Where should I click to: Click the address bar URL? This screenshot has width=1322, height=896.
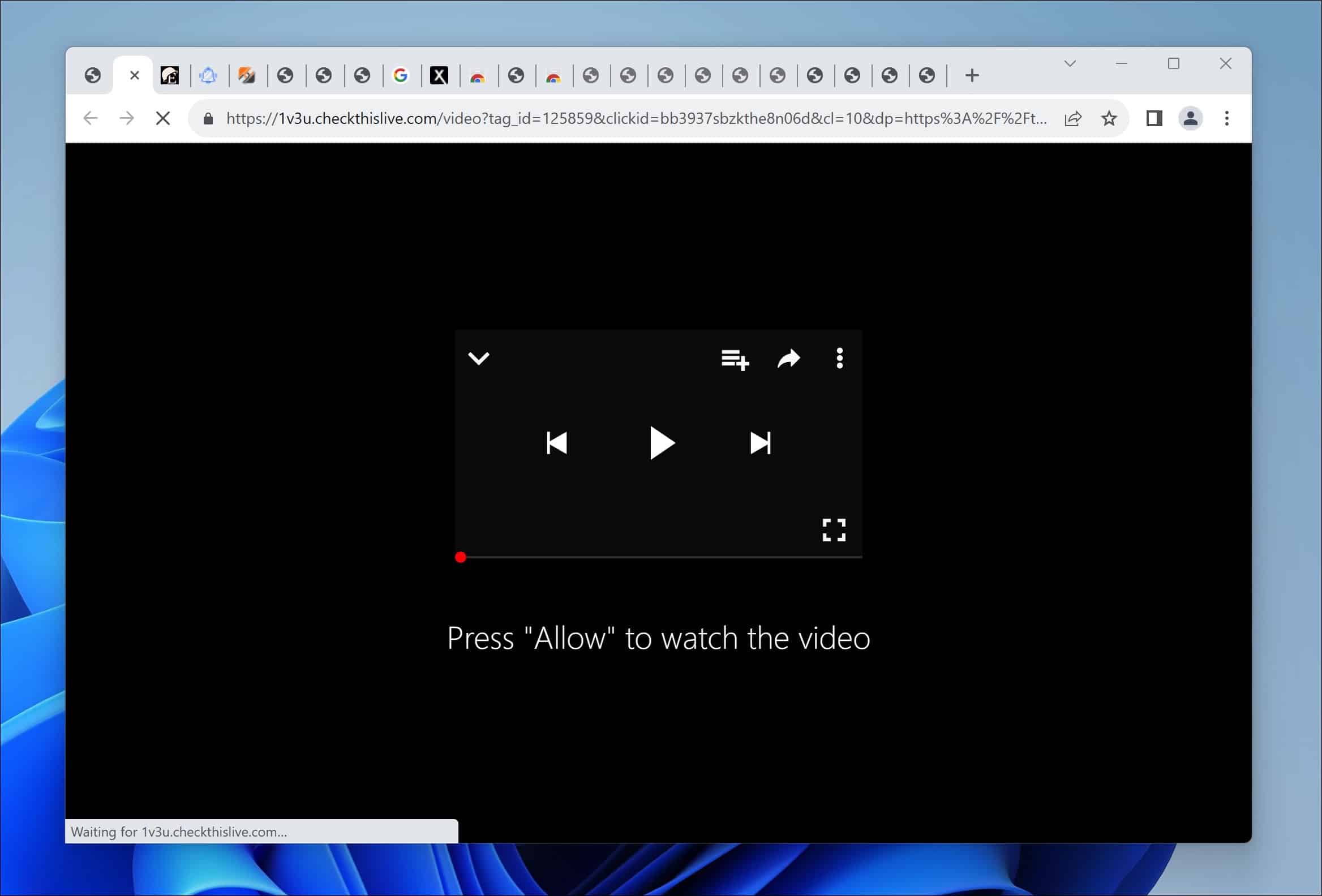637,118
